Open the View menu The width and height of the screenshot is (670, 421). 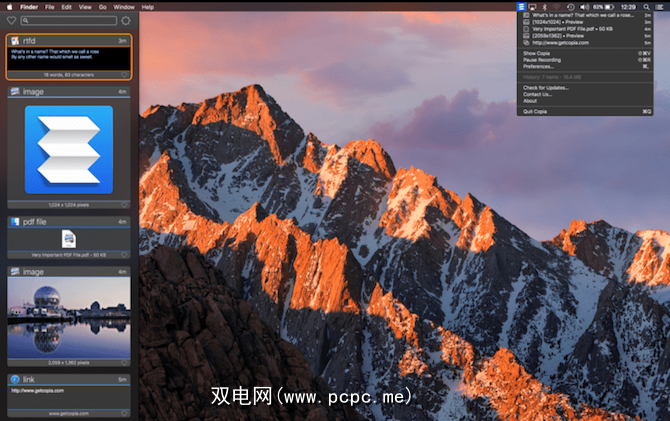pos(85,7)
